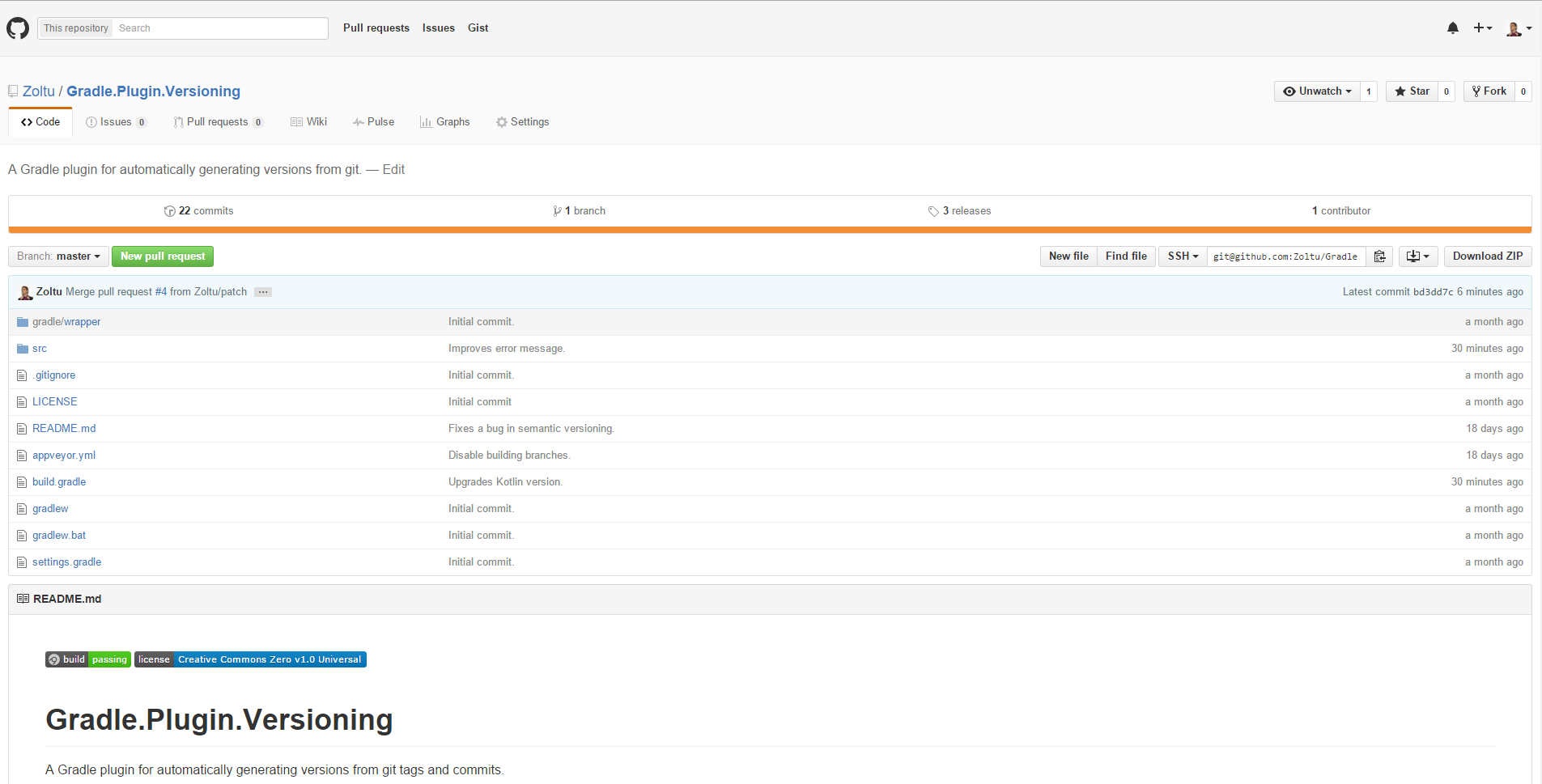Click Gist in top navigation

click(x=478, y=28)
